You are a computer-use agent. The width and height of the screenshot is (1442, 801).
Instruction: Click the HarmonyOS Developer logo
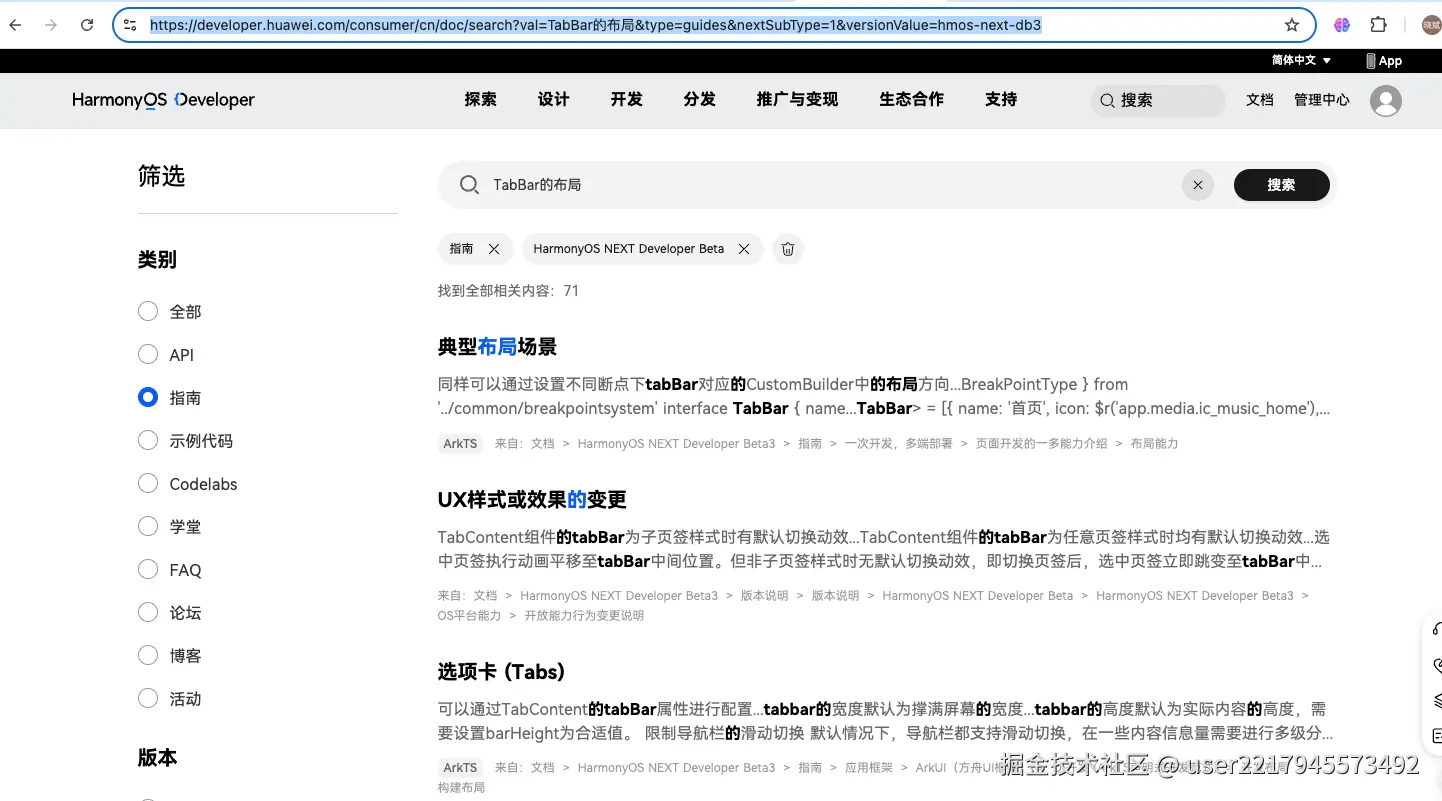pyautogui.click(x=163, y=100)
